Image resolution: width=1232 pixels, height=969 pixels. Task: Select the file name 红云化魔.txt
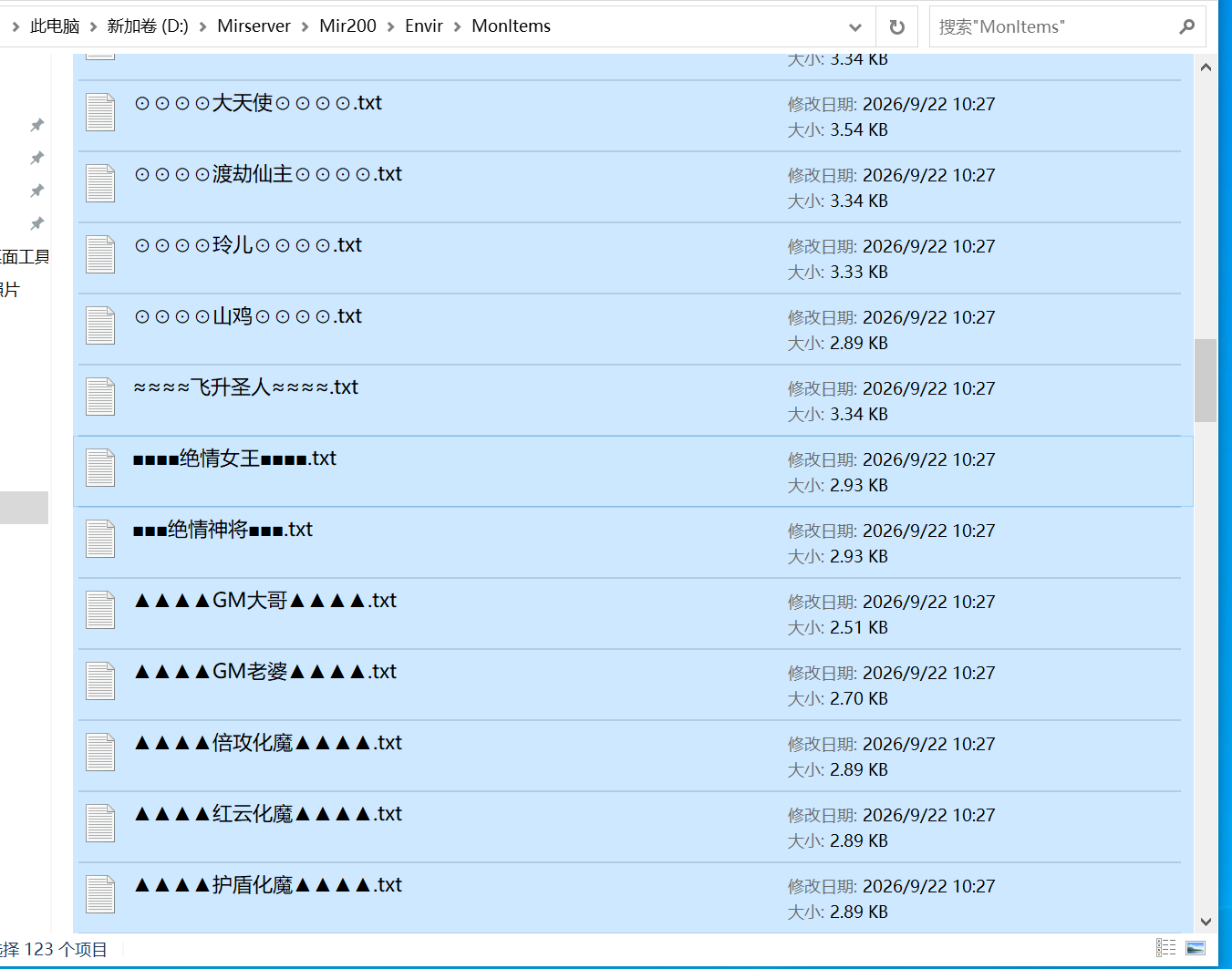pyautogui.click(x=268, y=814)
